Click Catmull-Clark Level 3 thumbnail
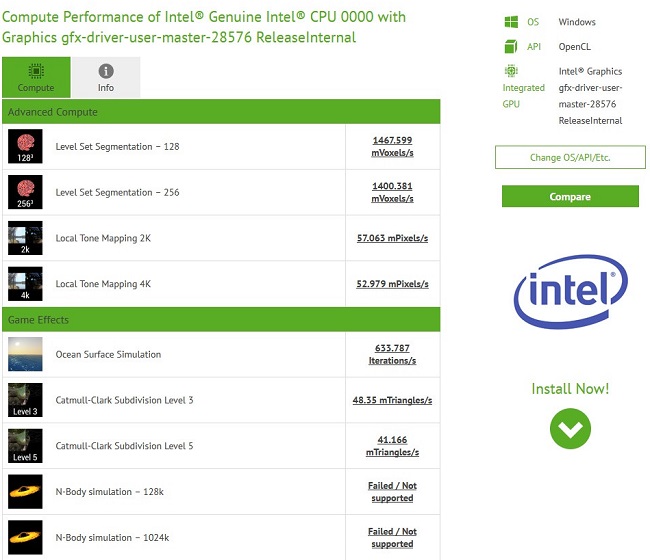Image resolution: width=650 pixels, height=560 pixels. point(25,400)
